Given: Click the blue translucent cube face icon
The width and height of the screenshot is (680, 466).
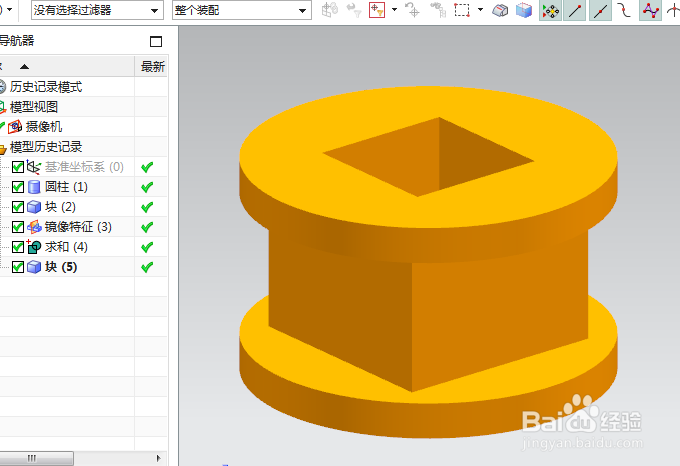Looking at the screenshot, I should tap(524, 10).
